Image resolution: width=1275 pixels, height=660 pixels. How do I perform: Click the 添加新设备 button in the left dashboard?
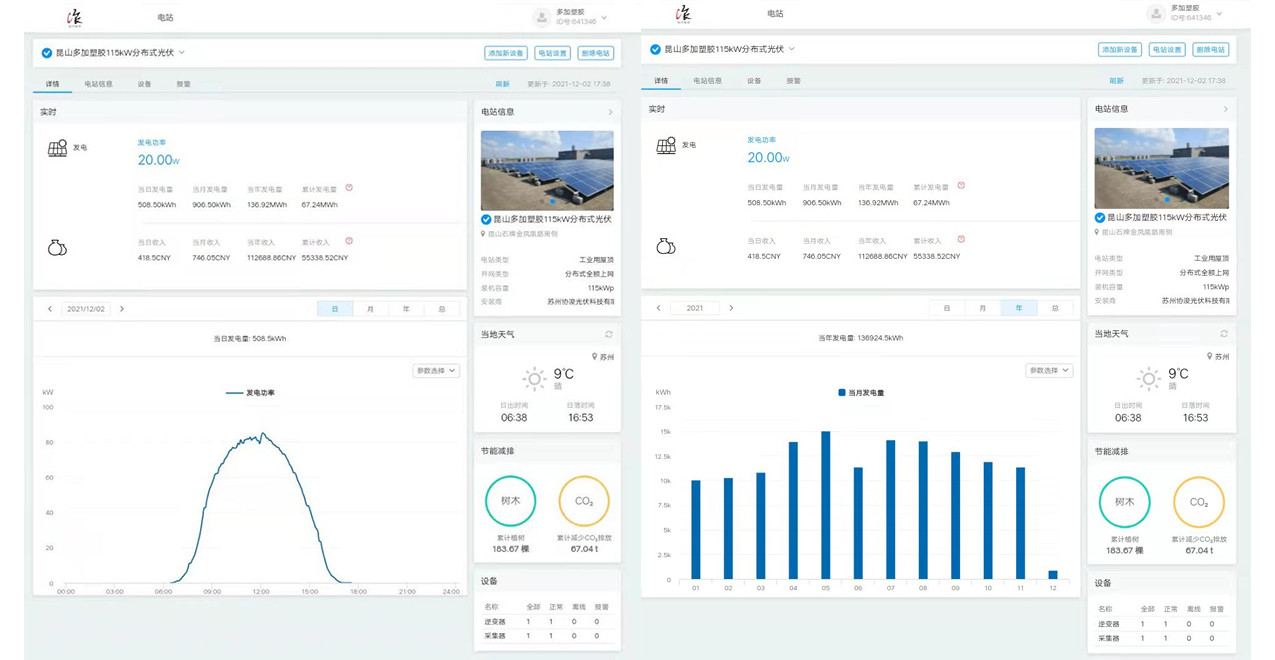click(x=505, y=53)
